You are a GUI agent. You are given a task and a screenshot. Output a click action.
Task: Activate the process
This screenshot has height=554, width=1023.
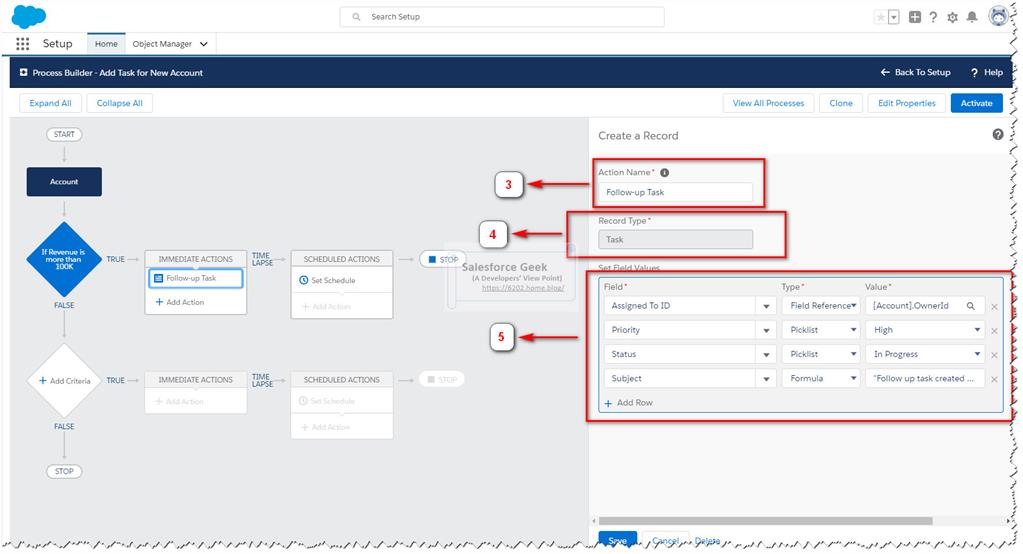[x=976, y=103]
